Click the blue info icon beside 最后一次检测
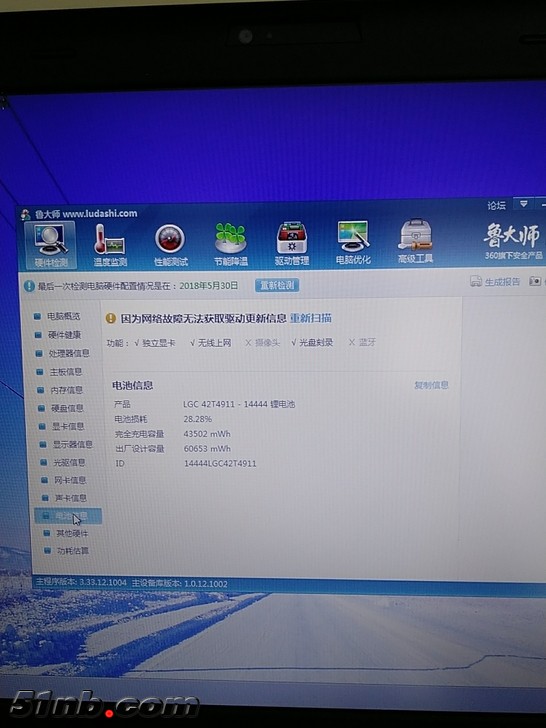The image size is (546, 728). pos(29,286)
